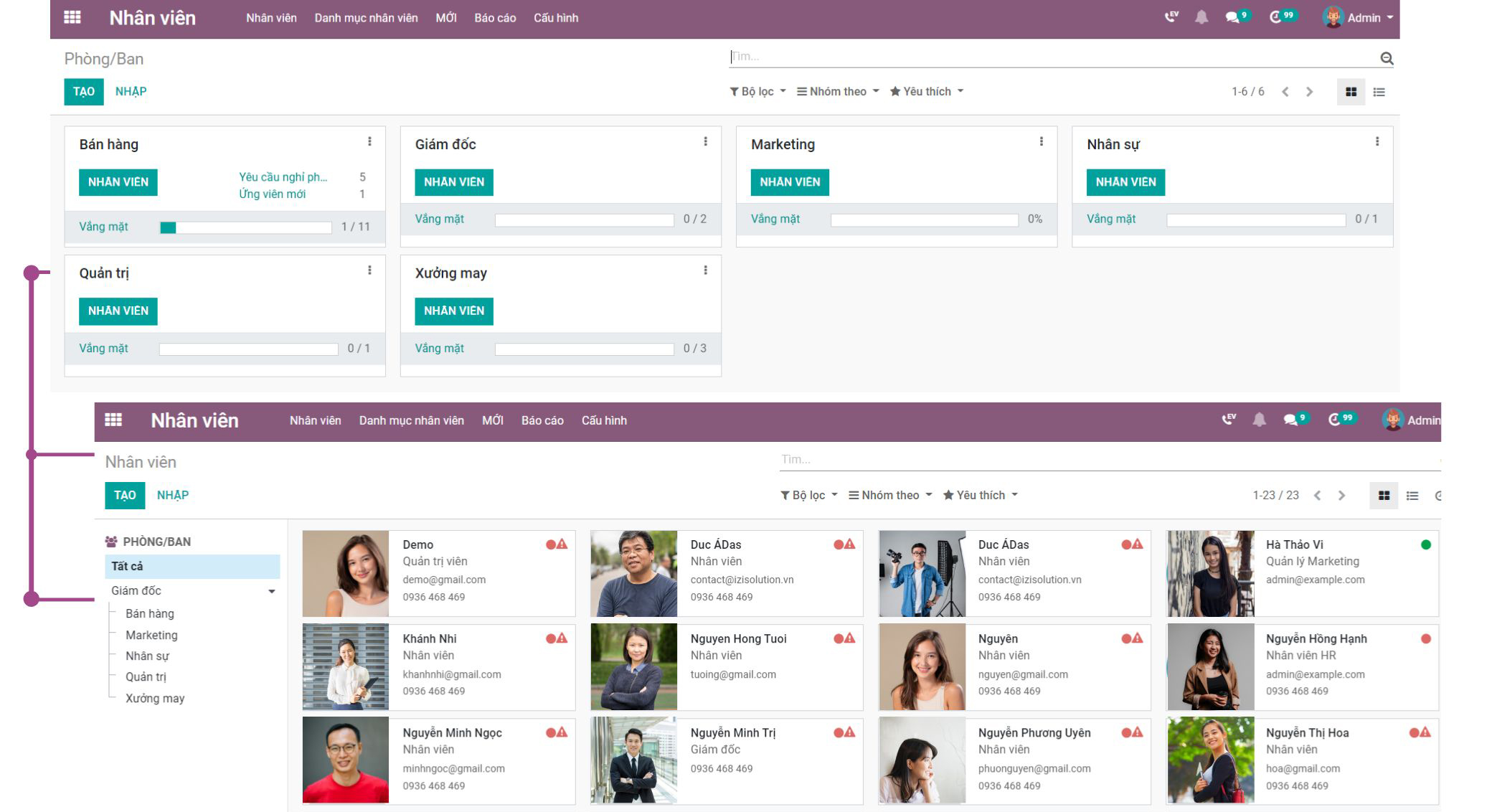
Task: Open Cấu hình menu in lower navbar
Action: [x=604, y=421]
